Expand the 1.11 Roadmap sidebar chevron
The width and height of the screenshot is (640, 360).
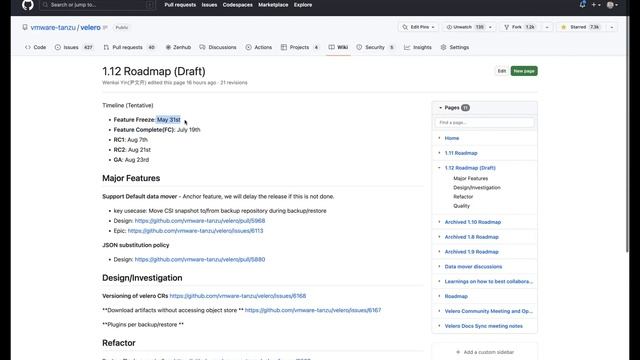[x=439, y=153]
